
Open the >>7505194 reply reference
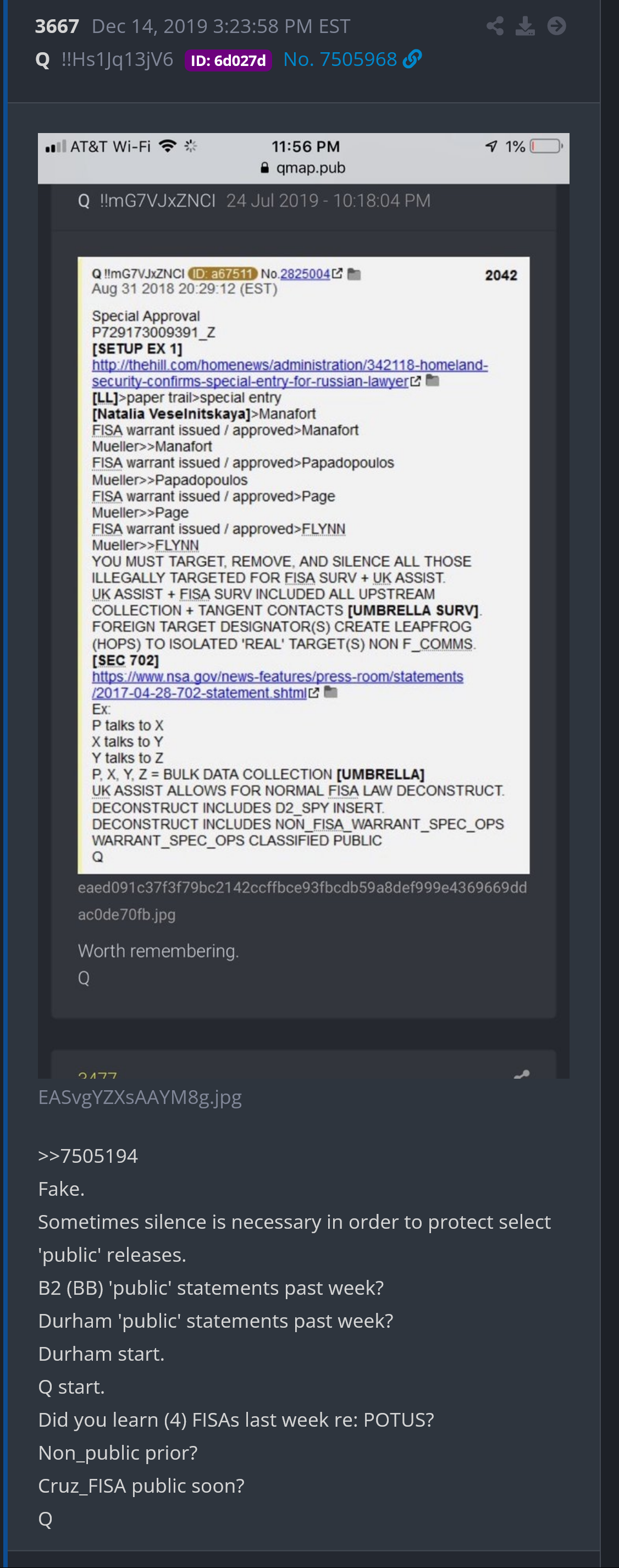87,1155
